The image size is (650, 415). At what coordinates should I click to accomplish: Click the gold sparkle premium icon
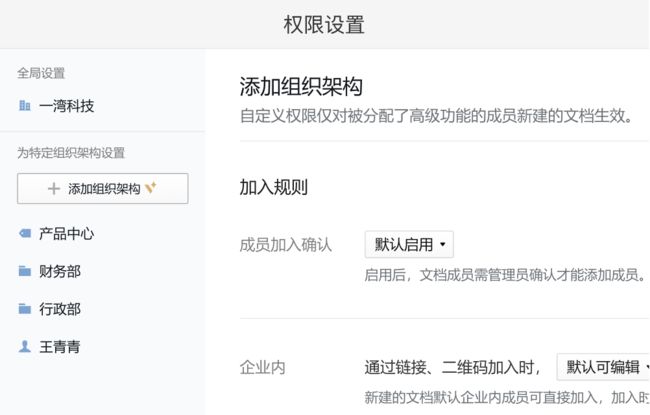tap(150, 187)
